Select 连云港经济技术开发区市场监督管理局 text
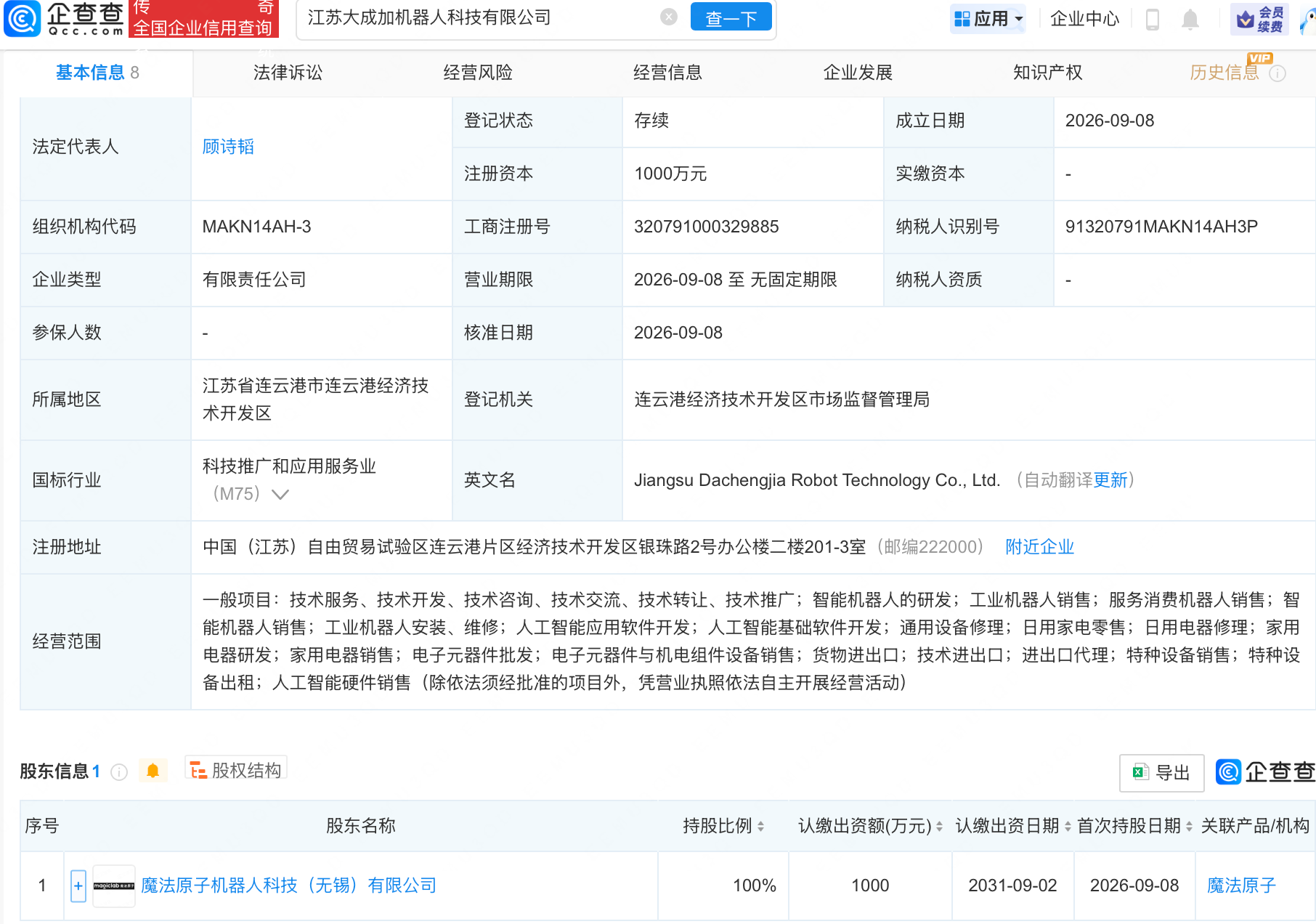 781,400
